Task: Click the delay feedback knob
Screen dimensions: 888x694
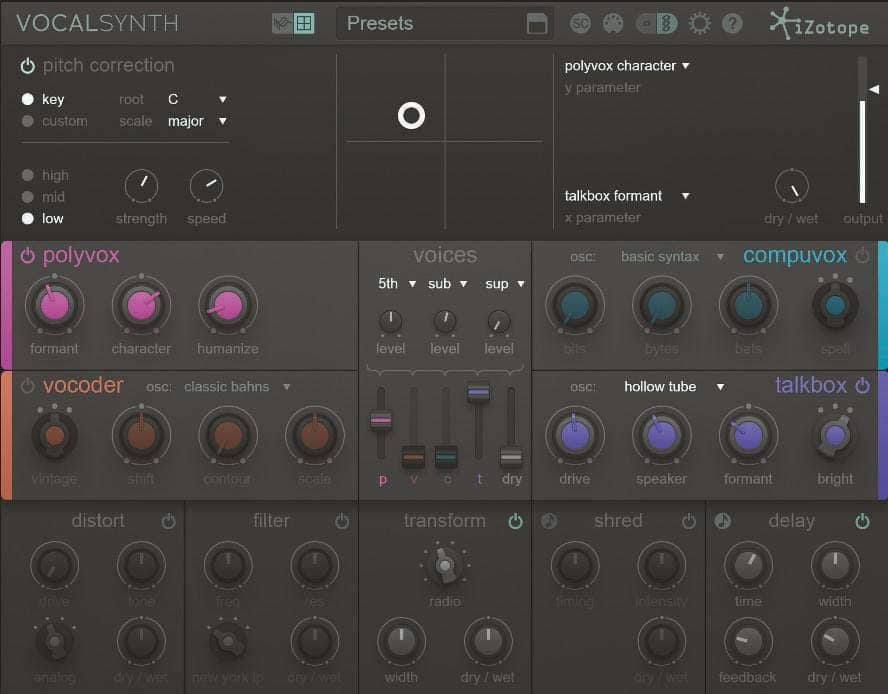Action: pyautogui.click(x=748, y=642)
